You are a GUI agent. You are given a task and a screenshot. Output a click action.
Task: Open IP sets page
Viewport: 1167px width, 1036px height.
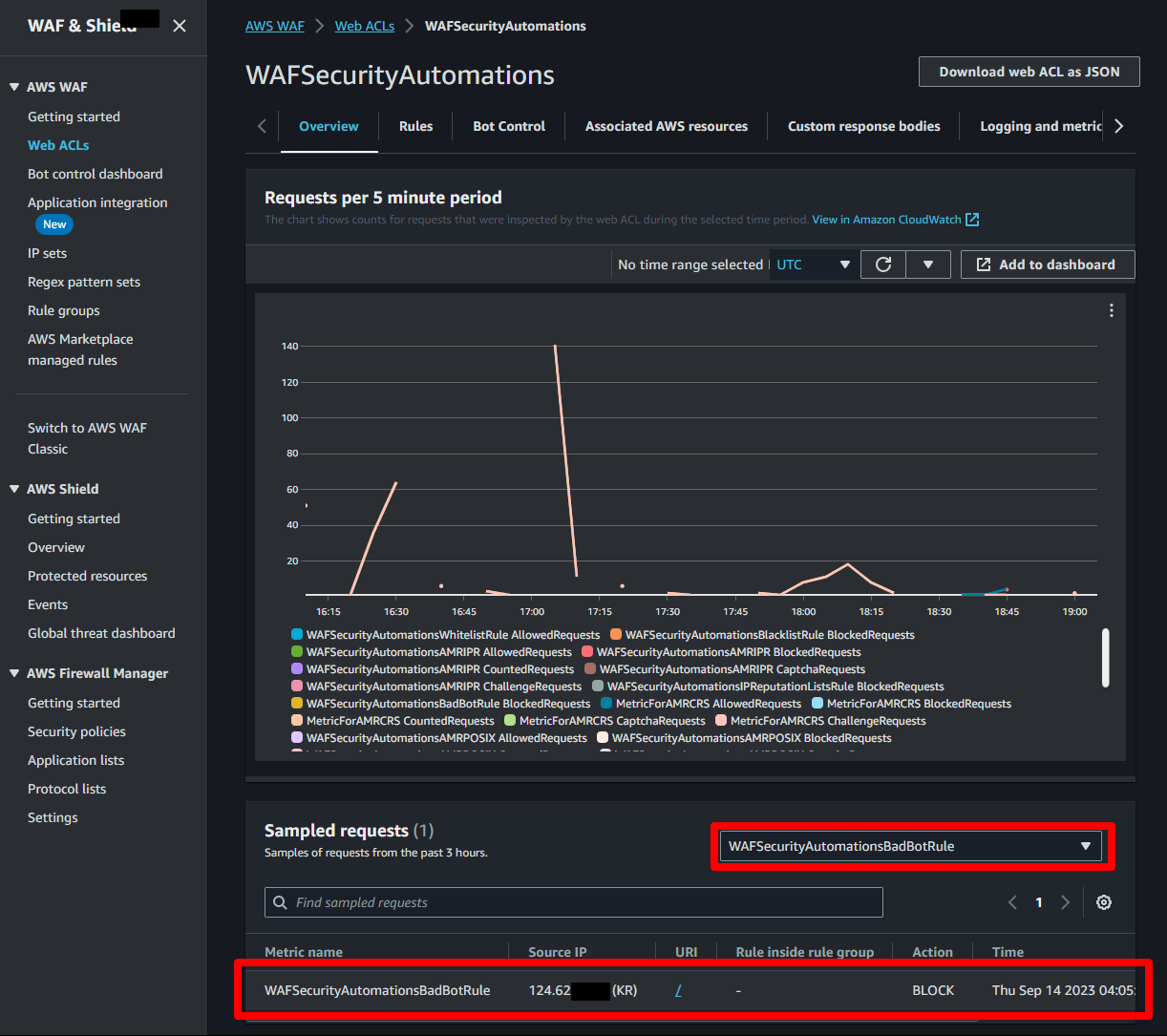point(47,253)
